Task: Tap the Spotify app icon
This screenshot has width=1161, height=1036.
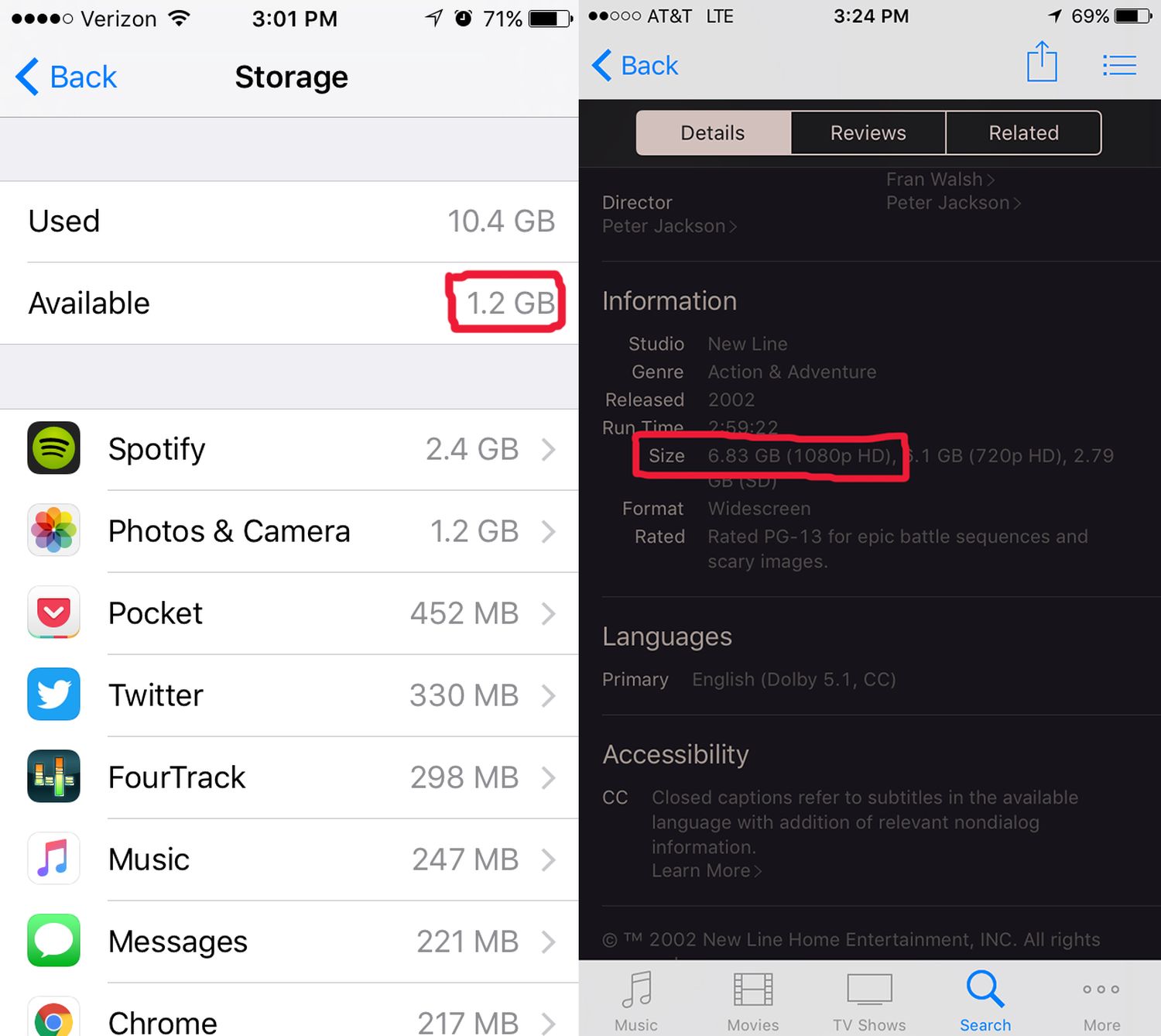Action: [53, 448]
